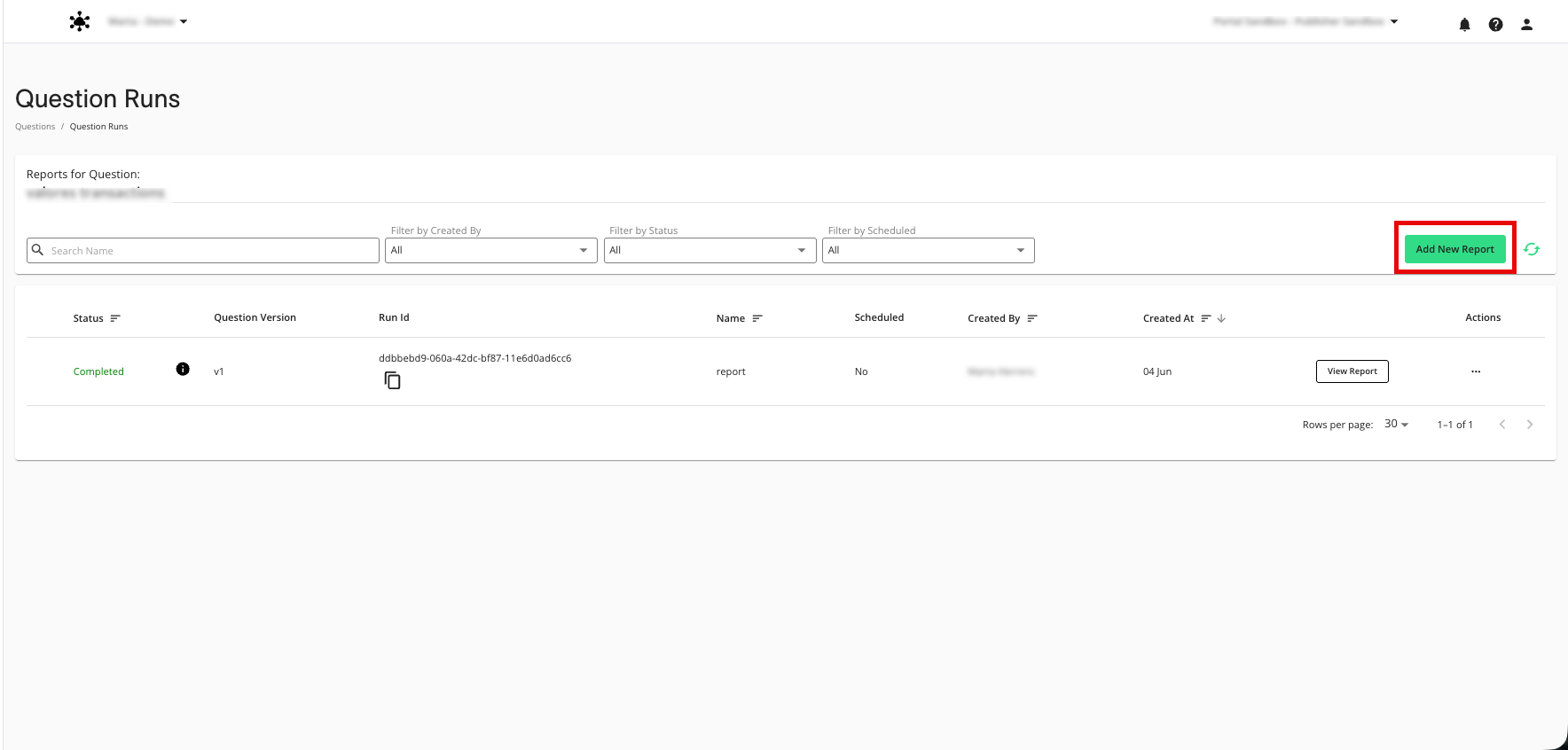Sort by Created By column icon
The image size is (1568, 750).
pyautogui.click(x=1032, y=318)
